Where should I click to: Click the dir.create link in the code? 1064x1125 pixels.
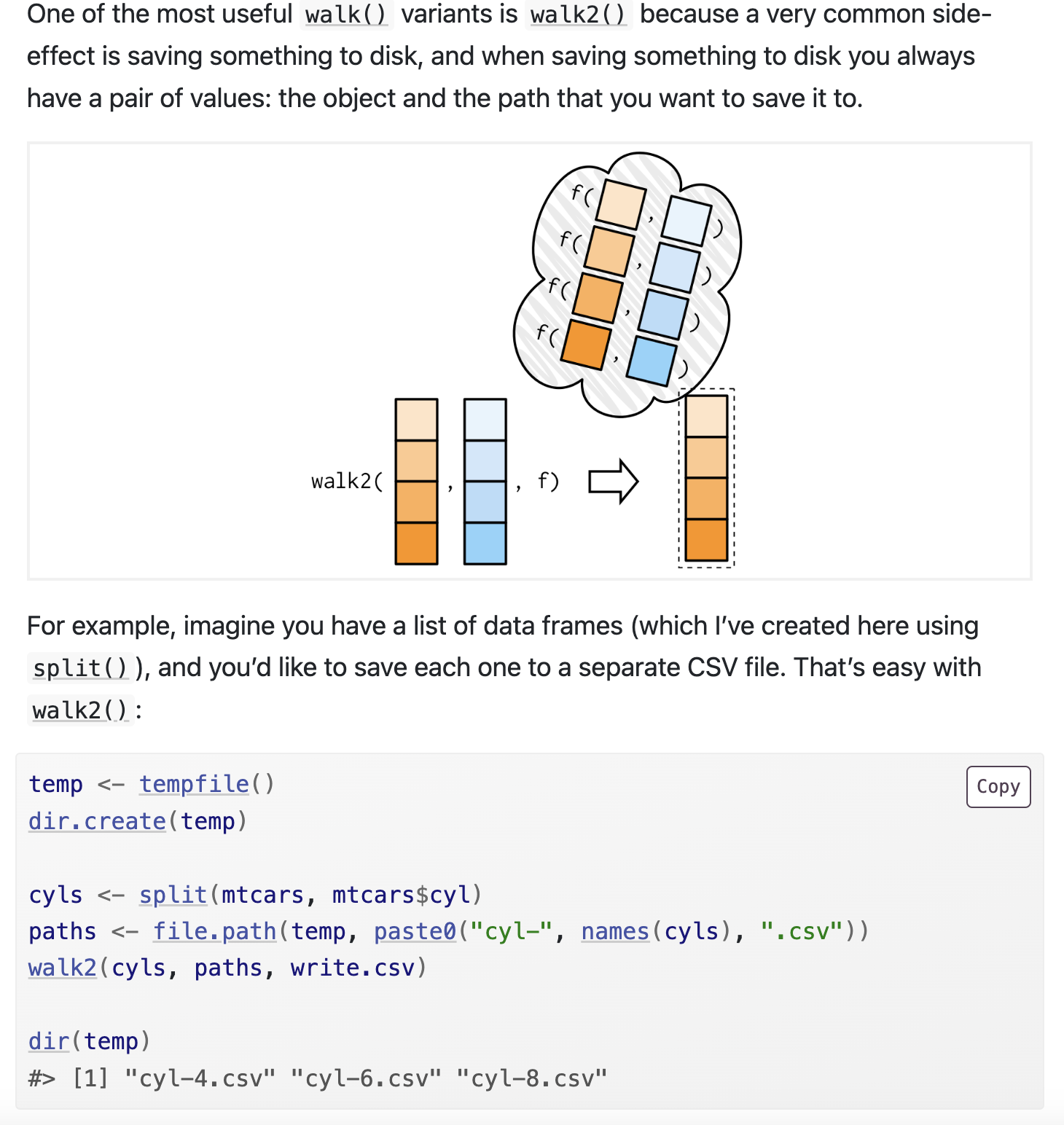[x=97, y=821]
